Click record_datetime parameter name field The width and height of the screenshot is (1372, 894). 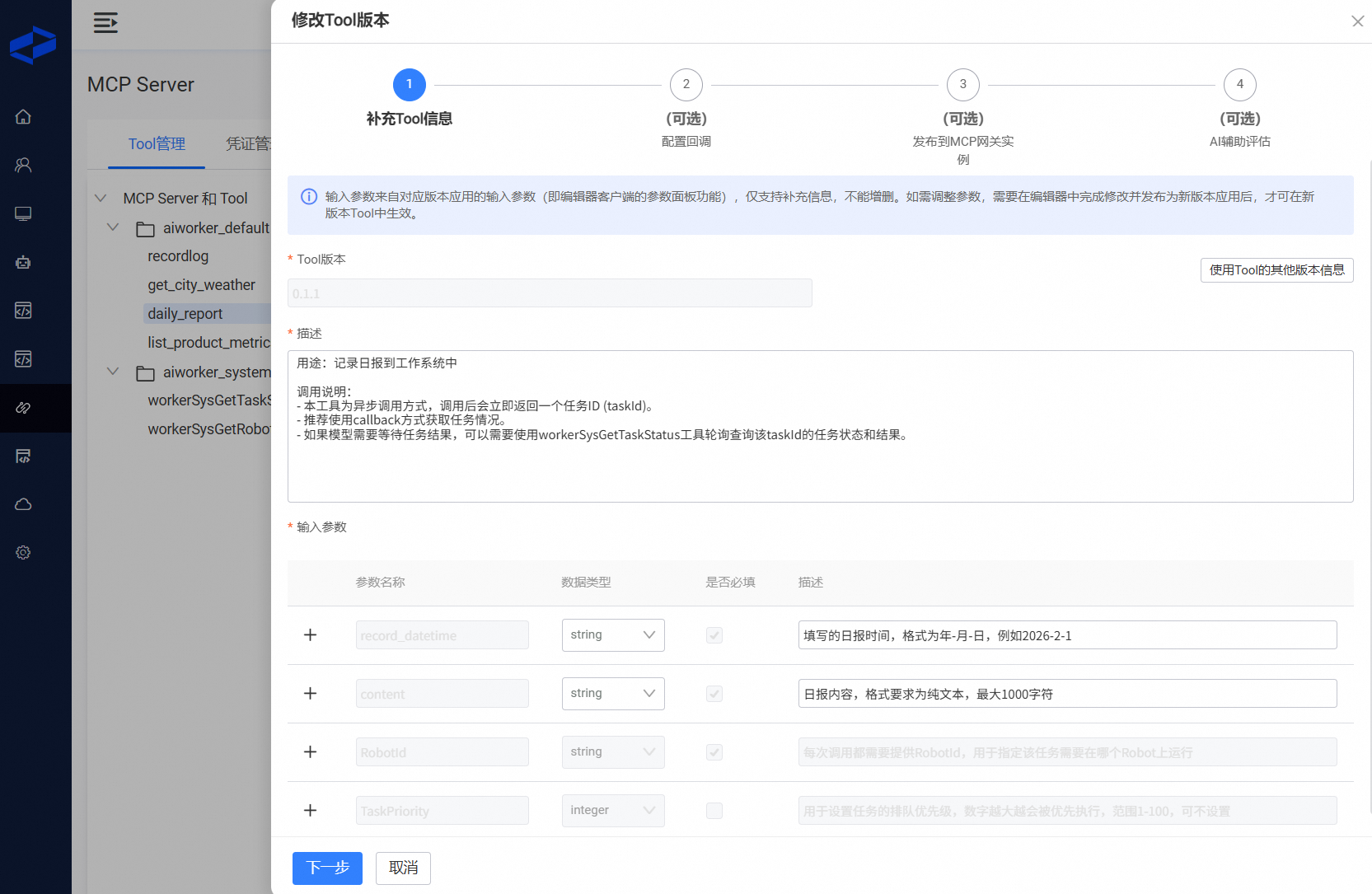443,635
